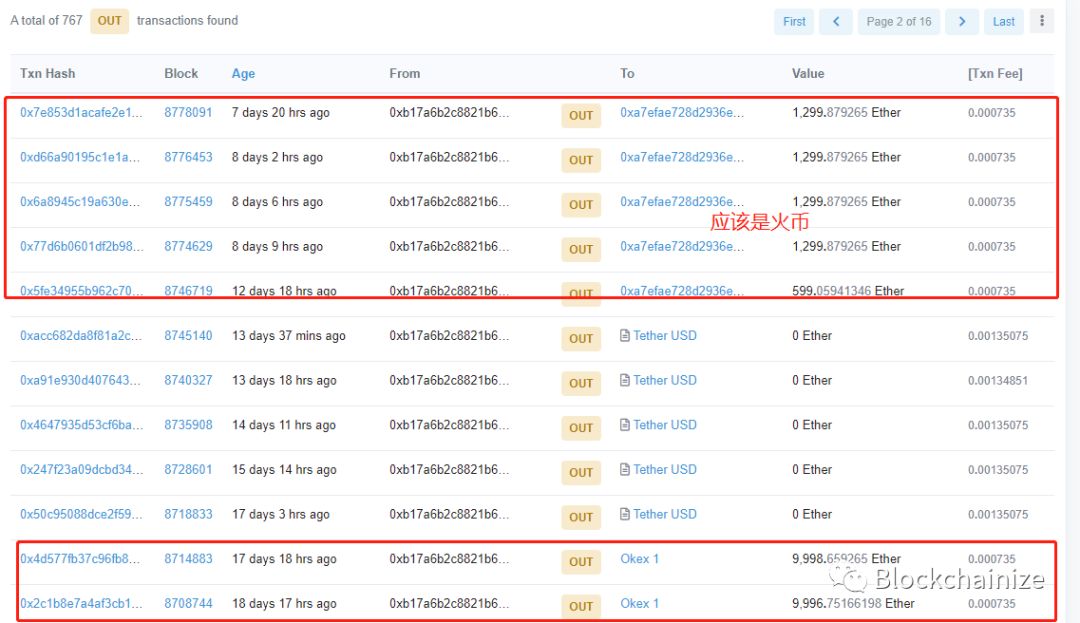
Task: Open recipient 0xa7efae728d2936e in 8774629 row
Action: tap(682, 246)
